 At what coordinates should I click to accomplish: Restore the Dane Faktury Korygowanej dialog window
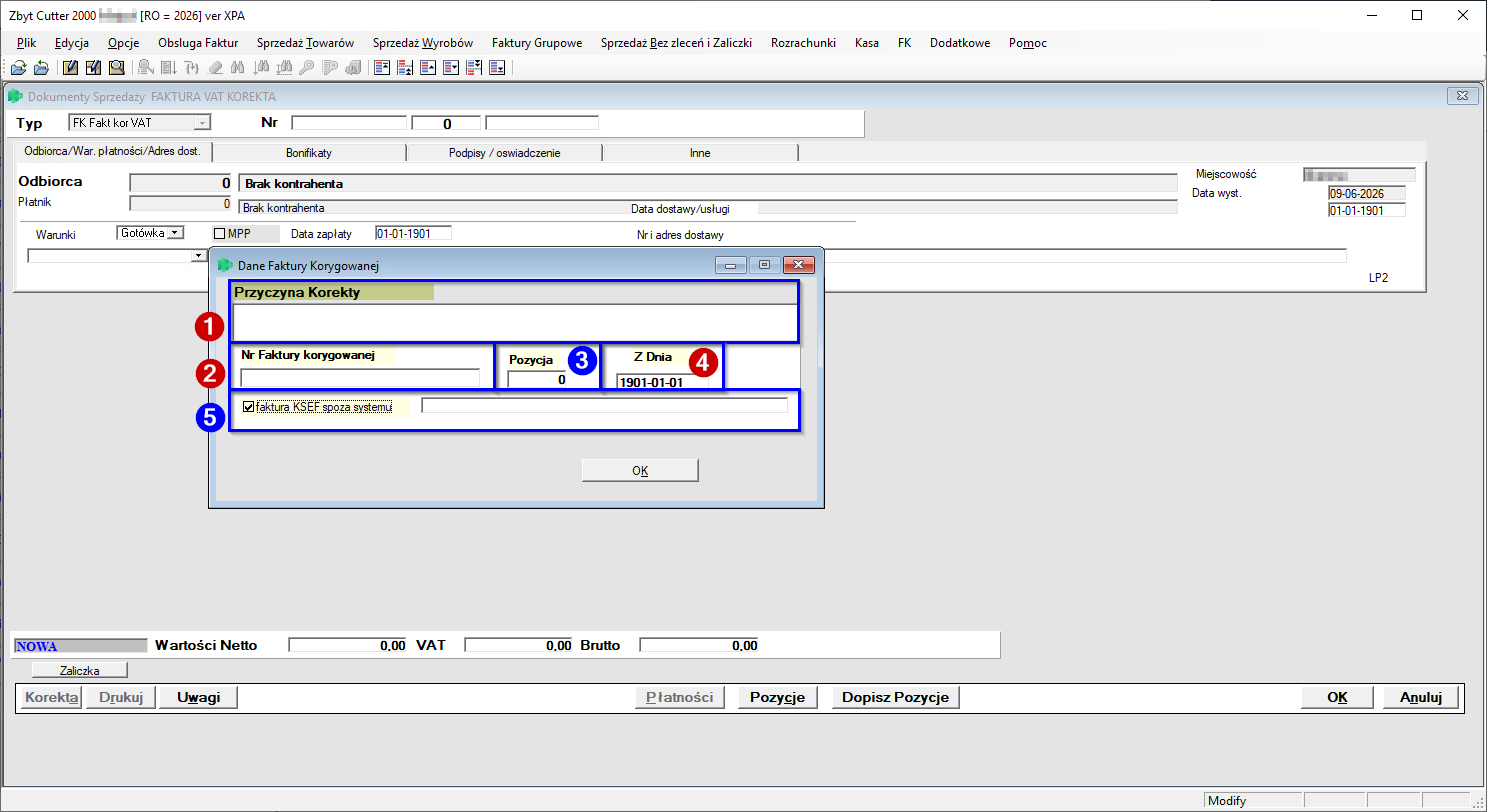pyautogui.click(x=765, y=265)
